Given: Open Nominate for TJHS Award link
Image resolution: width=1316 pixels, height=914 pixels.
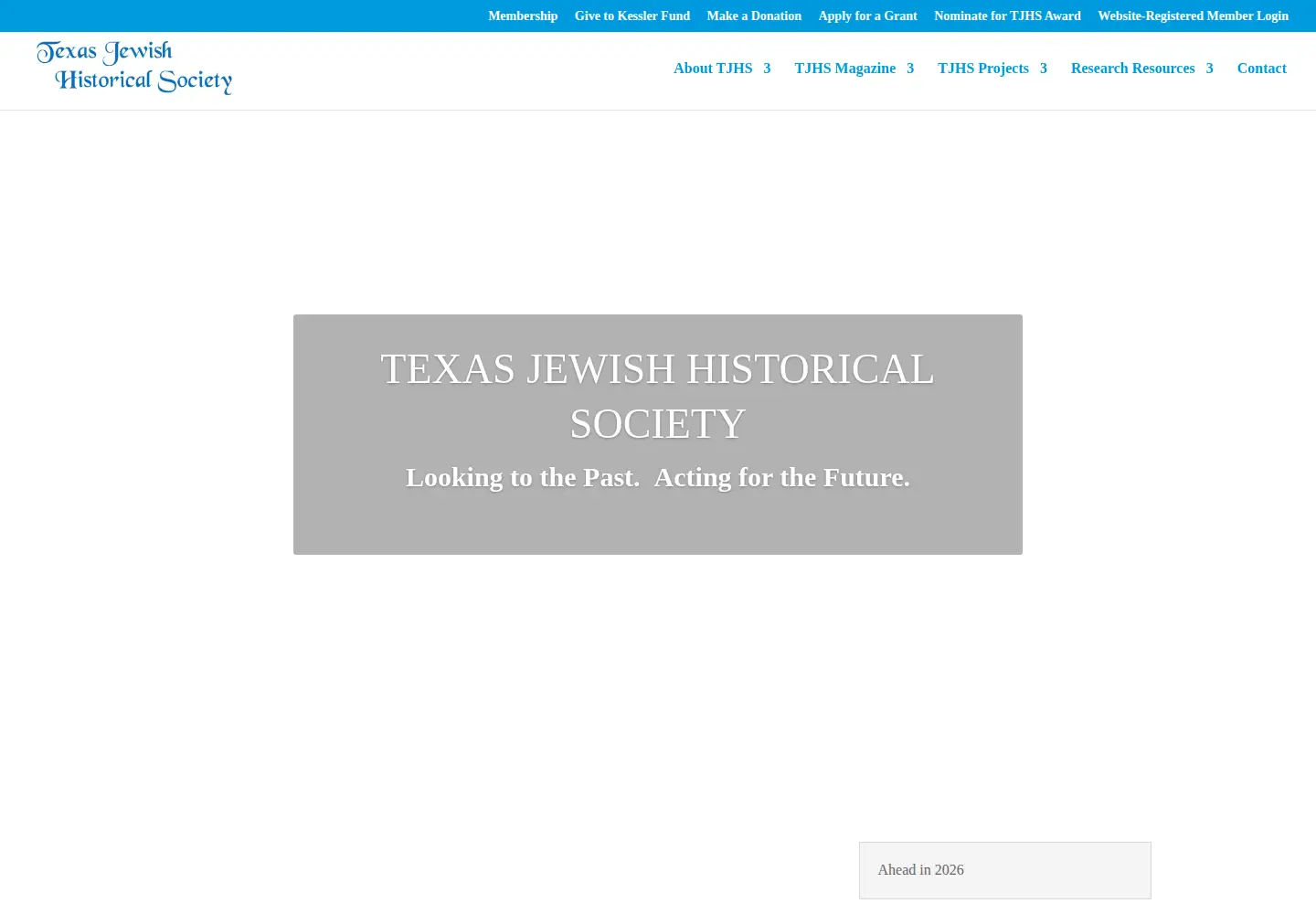Looking at the screenshot, I should click(1007, 16).
